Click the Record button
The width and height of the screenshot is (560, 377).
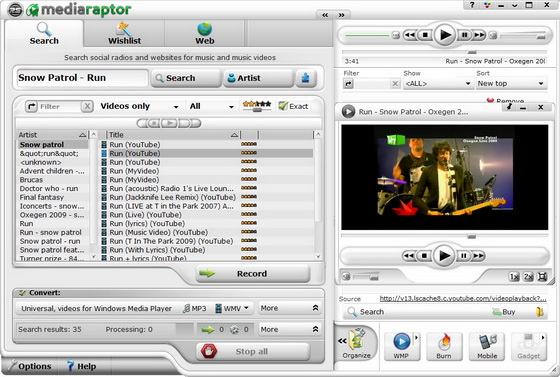click(x=253, y=274)
